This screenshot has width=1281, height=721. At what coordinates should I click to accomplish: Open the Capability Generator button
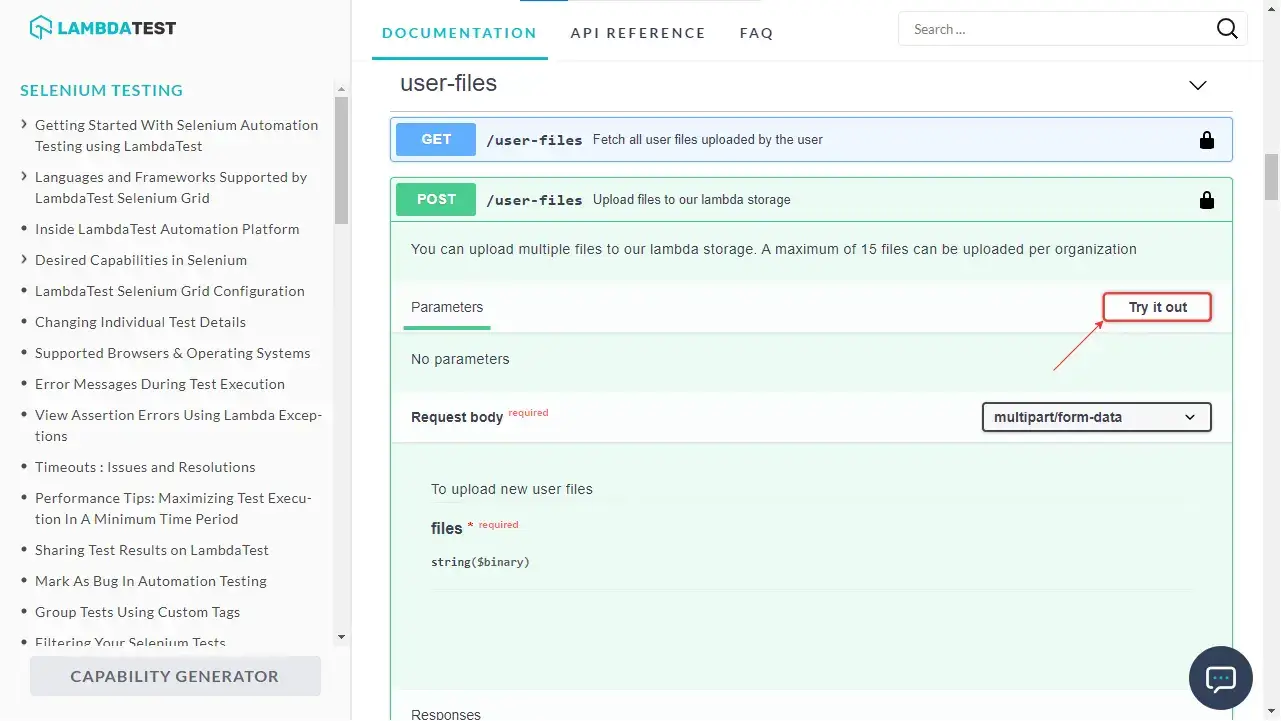pos(175,676)
